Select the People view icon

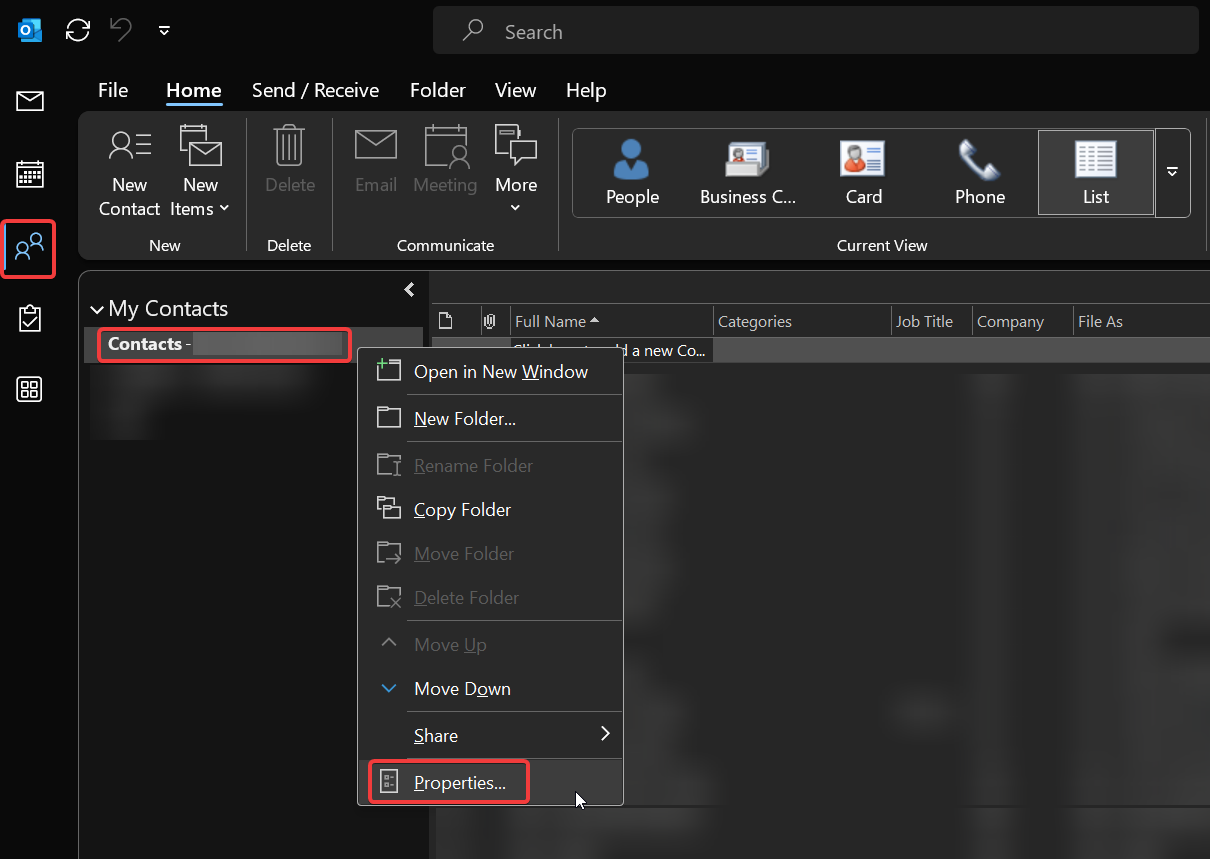click(x=632, y=171)
